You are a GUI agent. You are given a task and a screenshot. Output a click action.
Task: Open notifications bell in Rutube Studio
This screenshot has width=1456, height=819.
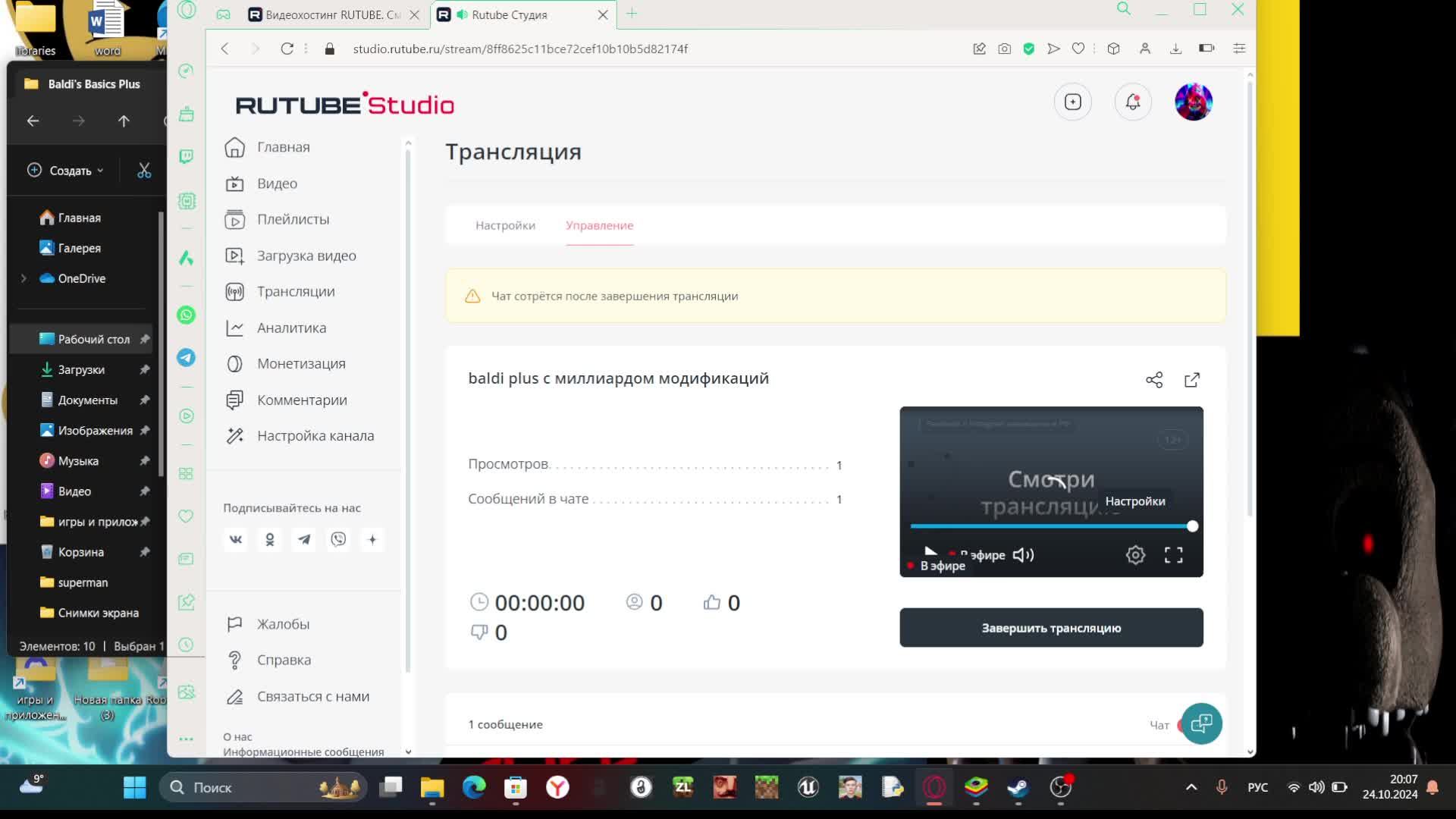[x=1133, y=102]
